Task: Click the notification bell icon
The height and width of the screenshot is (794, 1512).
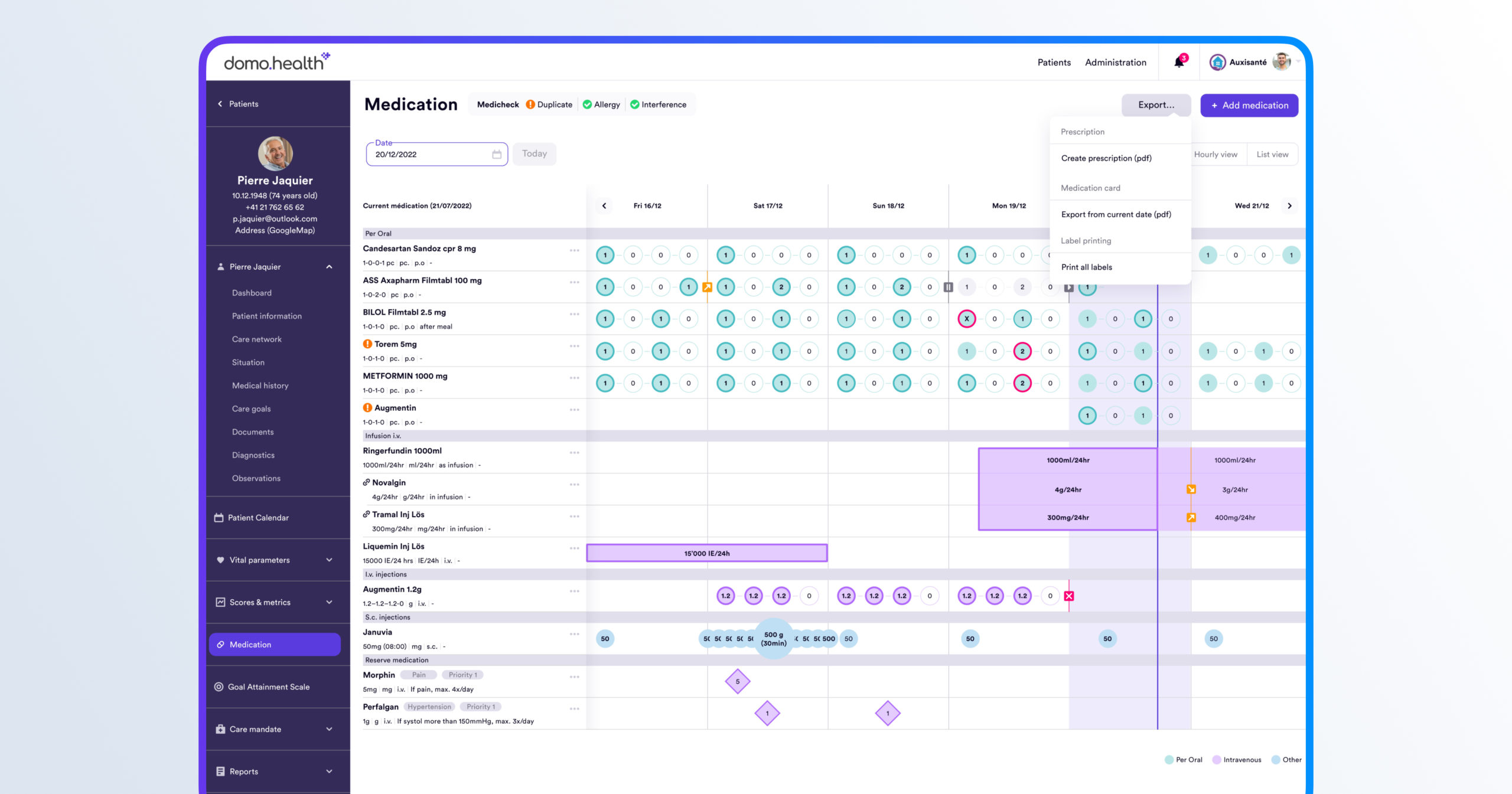Action: tap(1179, 62)
